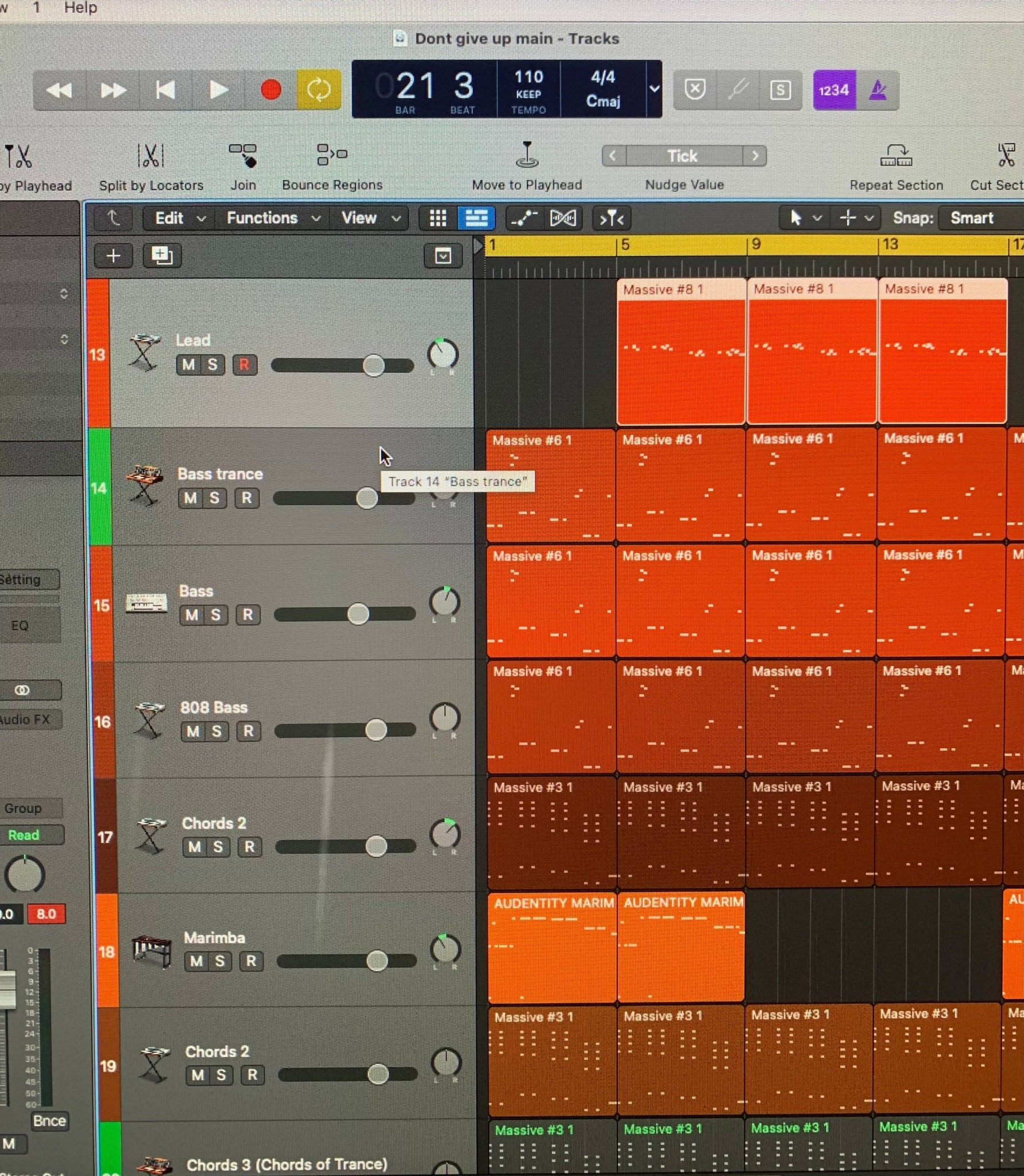
Task: Mute the Lead track
Action: [x=188, y=365]
